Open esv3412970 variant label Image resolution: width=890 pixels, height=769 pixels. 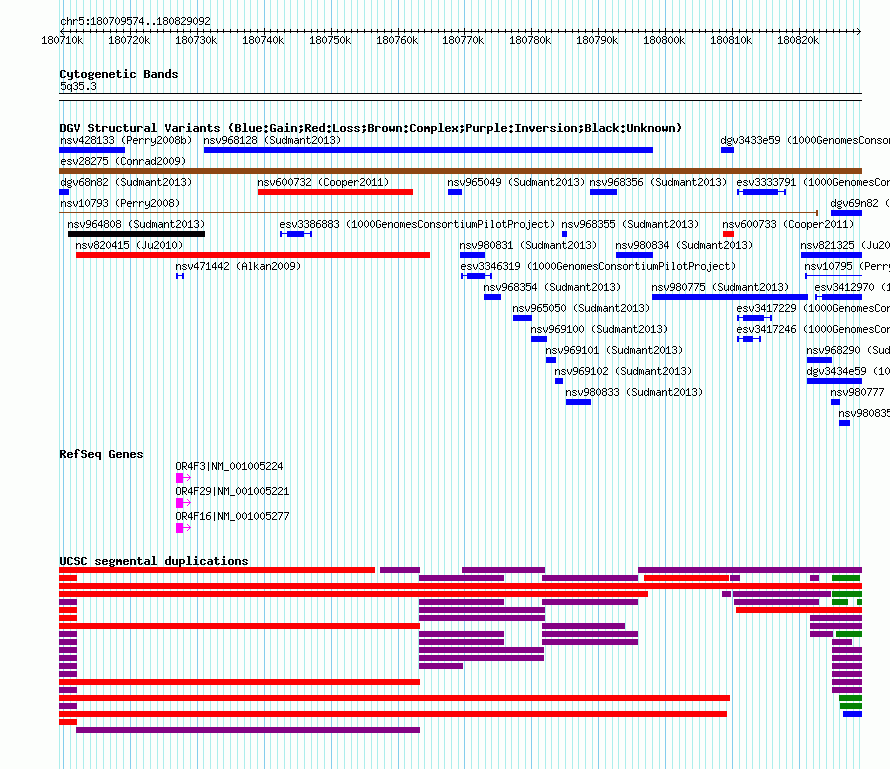pos(852,287)
